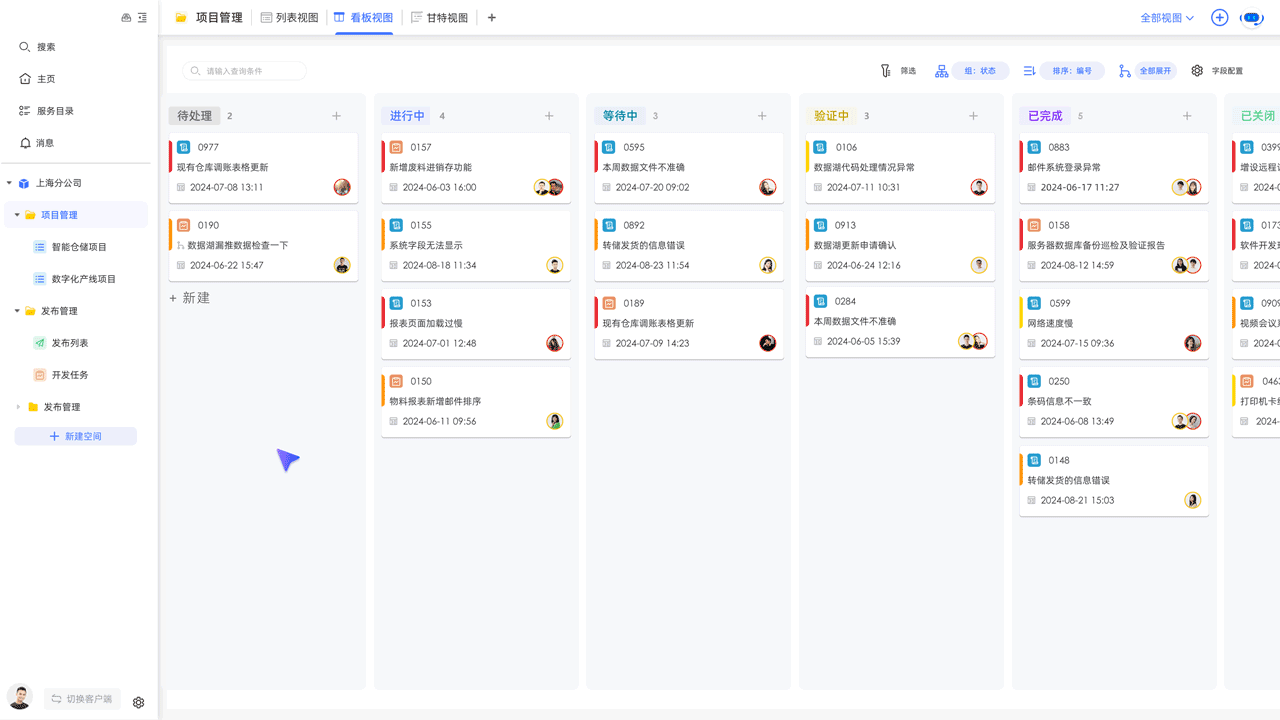Add a new view tab with the plus
Image resolution: width=1280 pixels, height=720 pixels.
point(491,18)
